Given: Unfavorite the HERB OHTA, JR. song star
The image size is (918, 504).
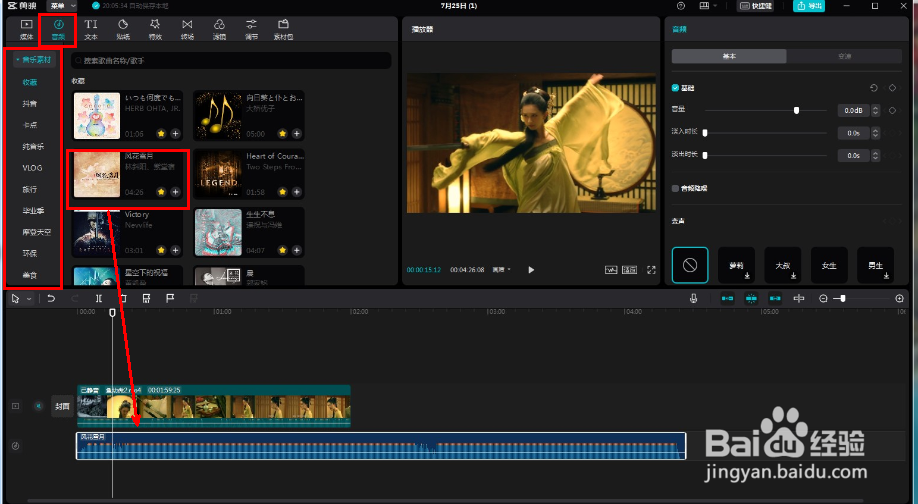Looking at the screenshot, I should [x=162, y=133].
